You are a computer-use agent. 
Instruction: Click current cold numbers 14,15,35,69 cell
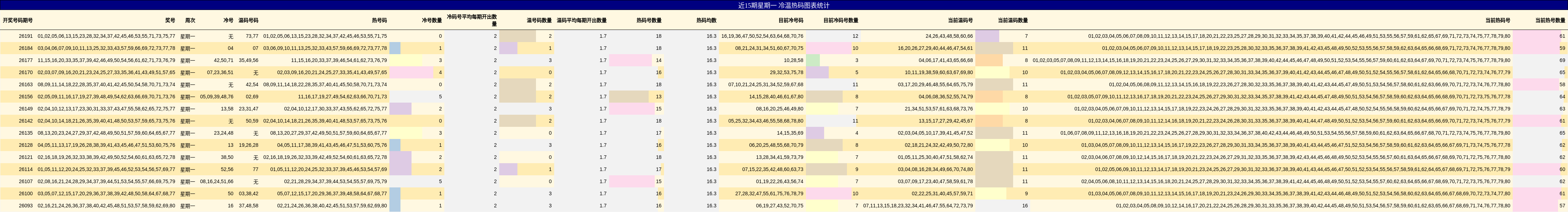790,133
